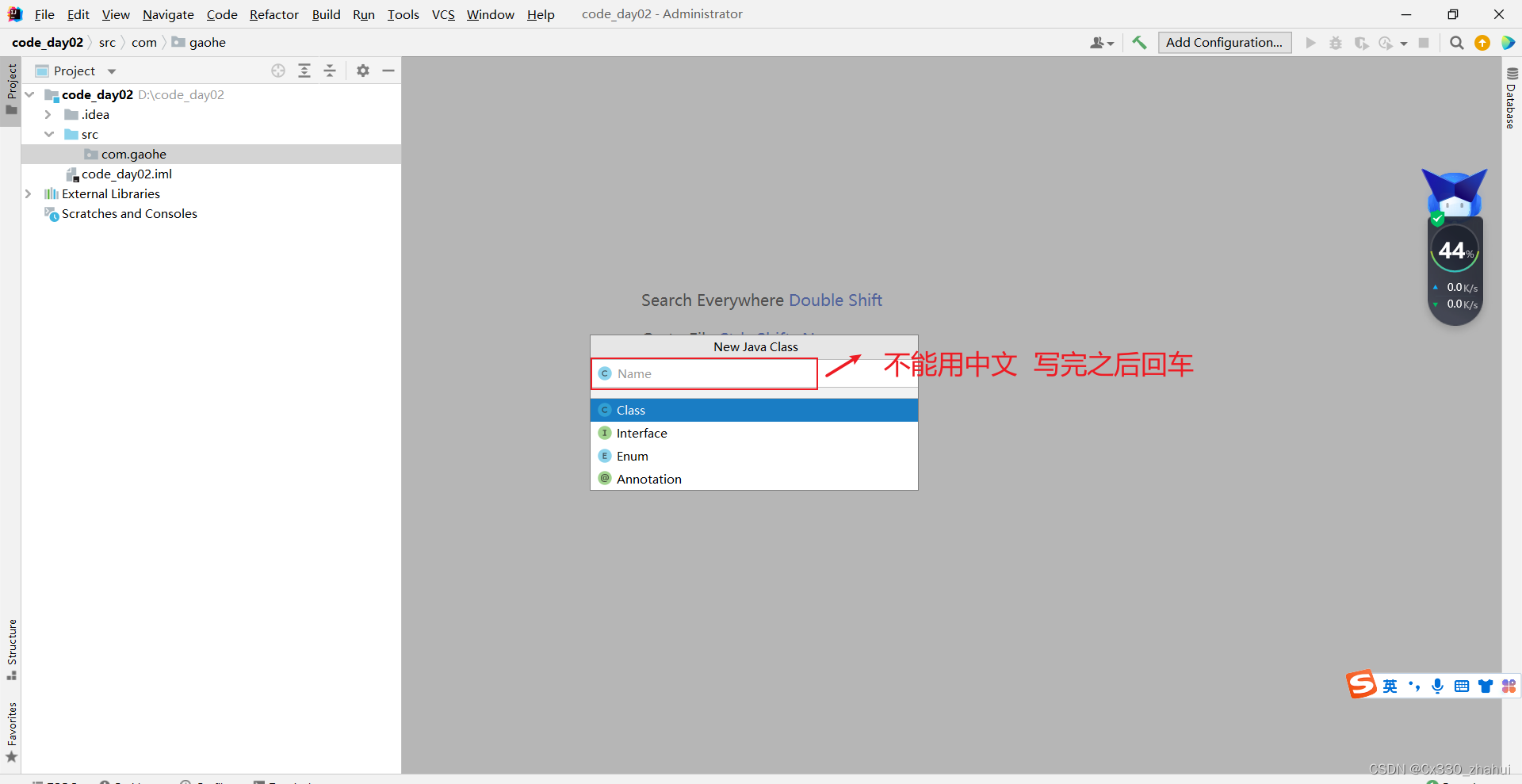The height and width of the screenshot is (784, 1522).
Task: Click the 44% memory usage gauge
Action: coord(1455,250)
